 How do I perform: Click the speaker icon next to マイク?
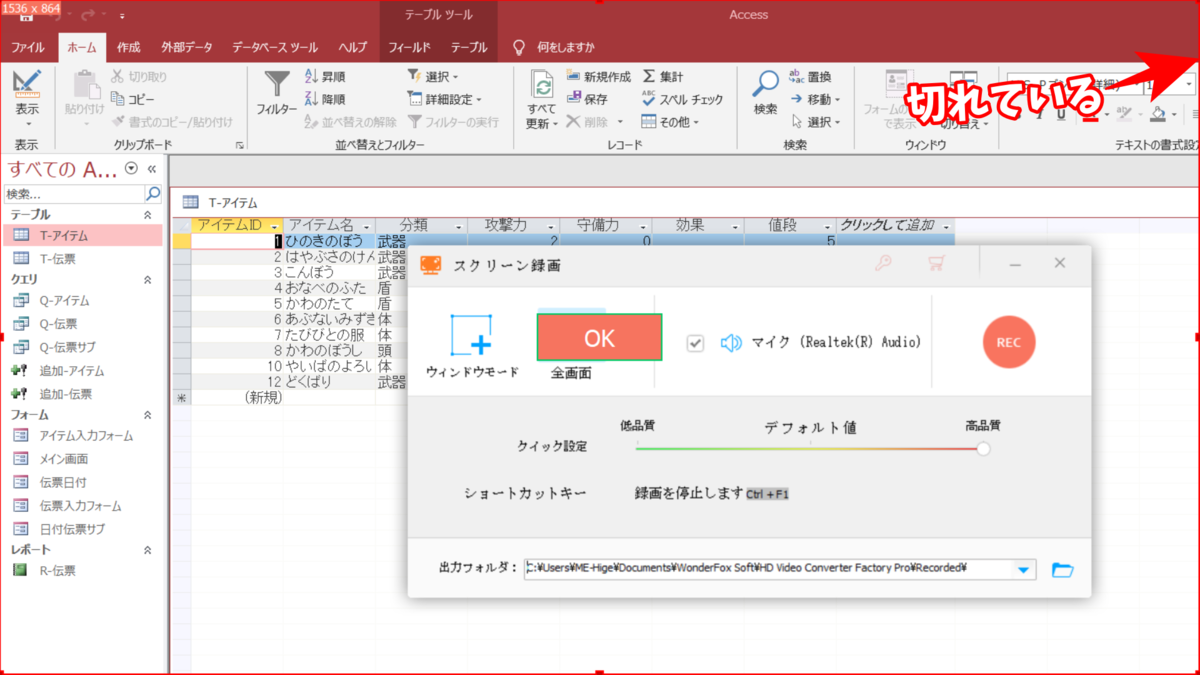coord(731,343)
